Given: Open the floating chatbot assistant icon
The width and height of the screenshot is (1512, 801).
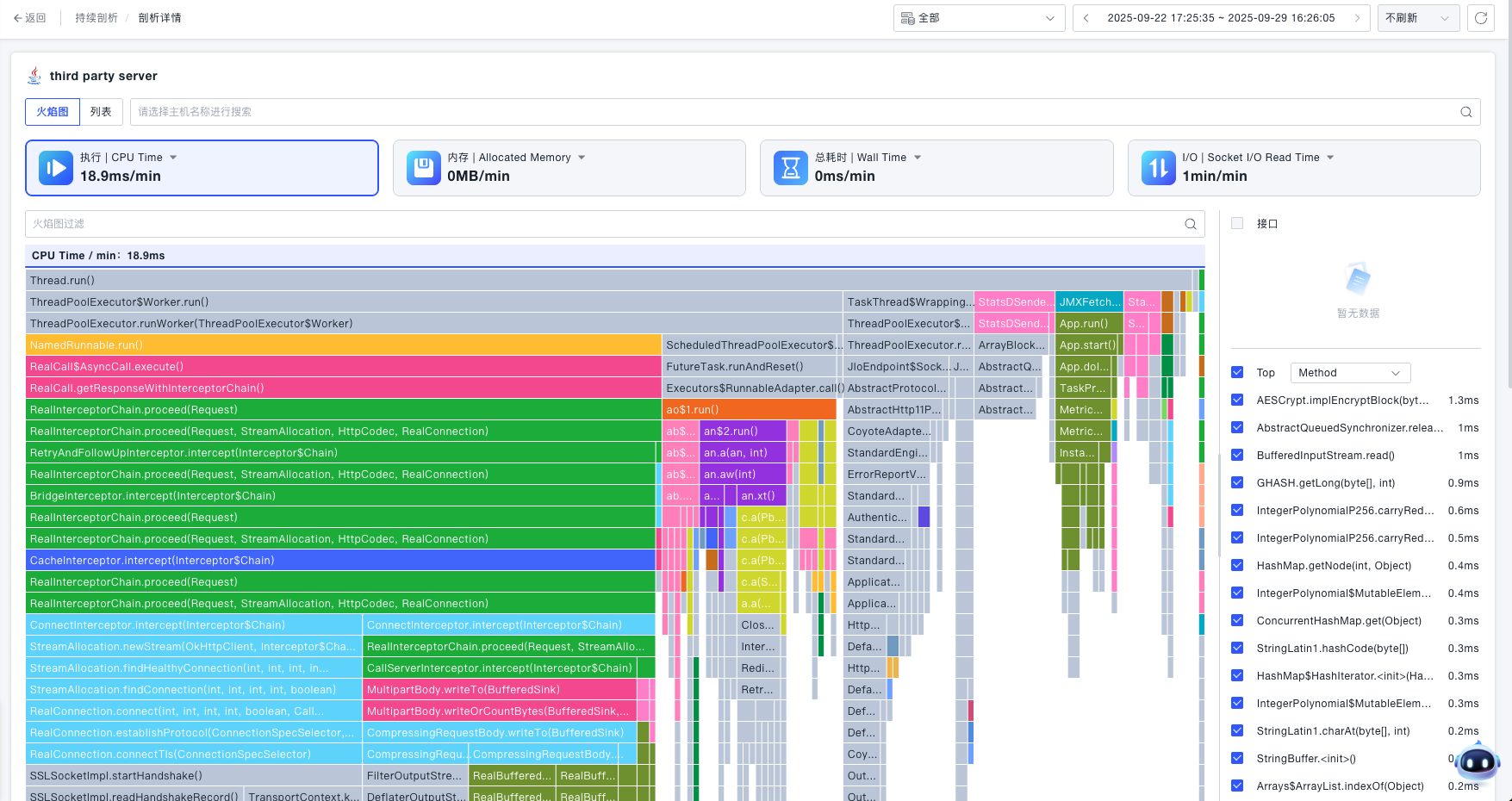Looking at the screenshot, I should point(1478,761).
